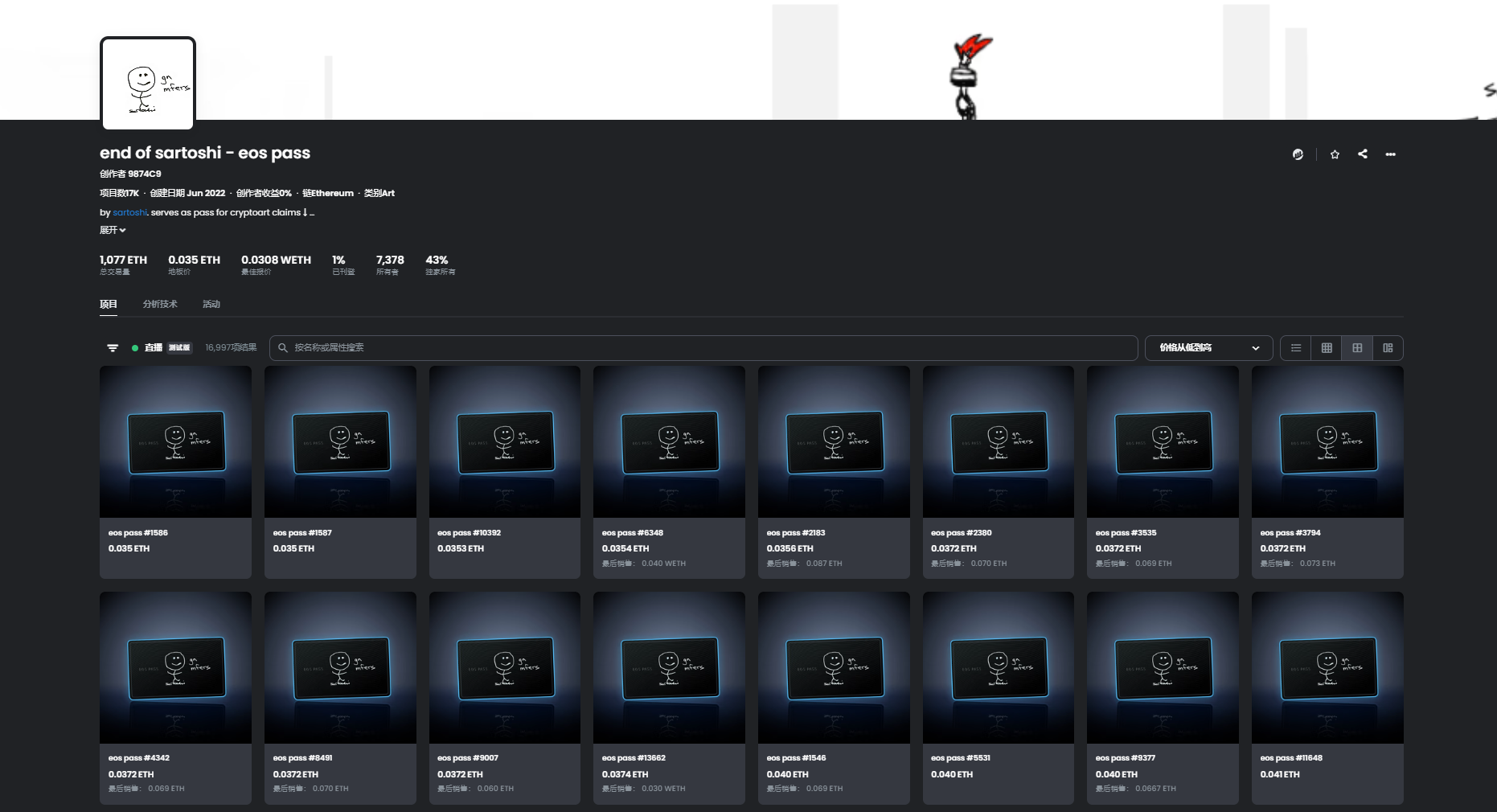Image resolution: width=1497 pixels, height=812 pixels.
Task: Open the 分析技术 tab
Action: (160, 304)
